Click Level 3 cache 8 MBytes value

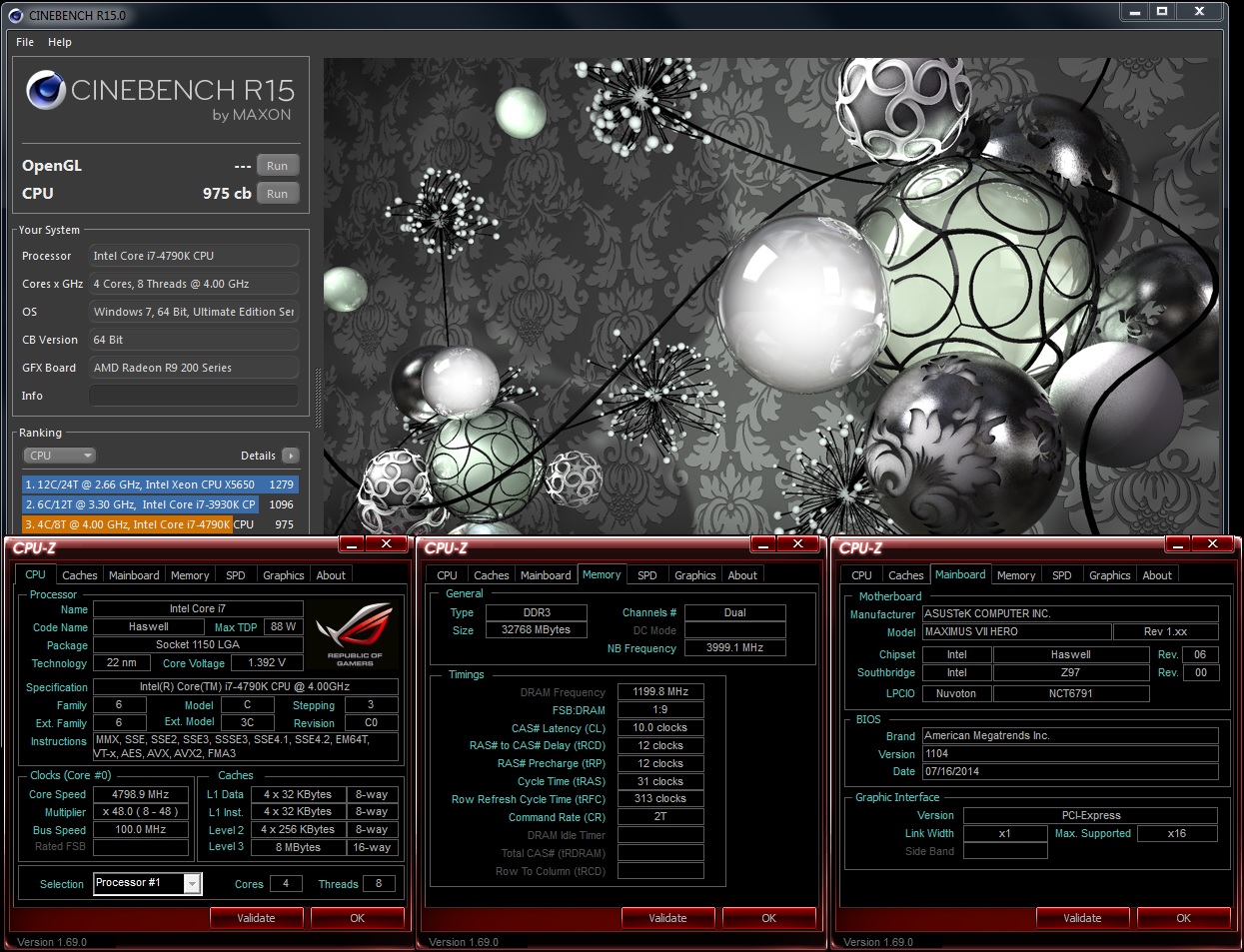pos(299,847)
